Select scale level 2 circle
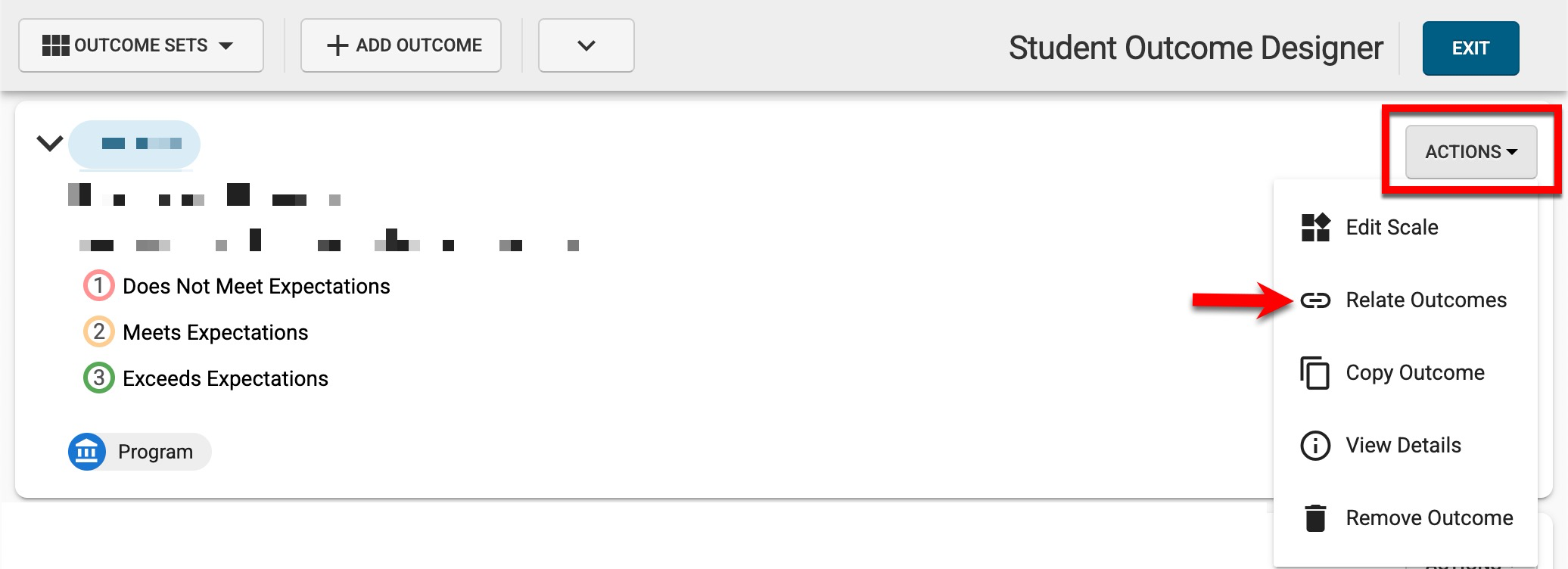Screen dimensions: 1568x569 pyautogui.click(x=98, y=332)
